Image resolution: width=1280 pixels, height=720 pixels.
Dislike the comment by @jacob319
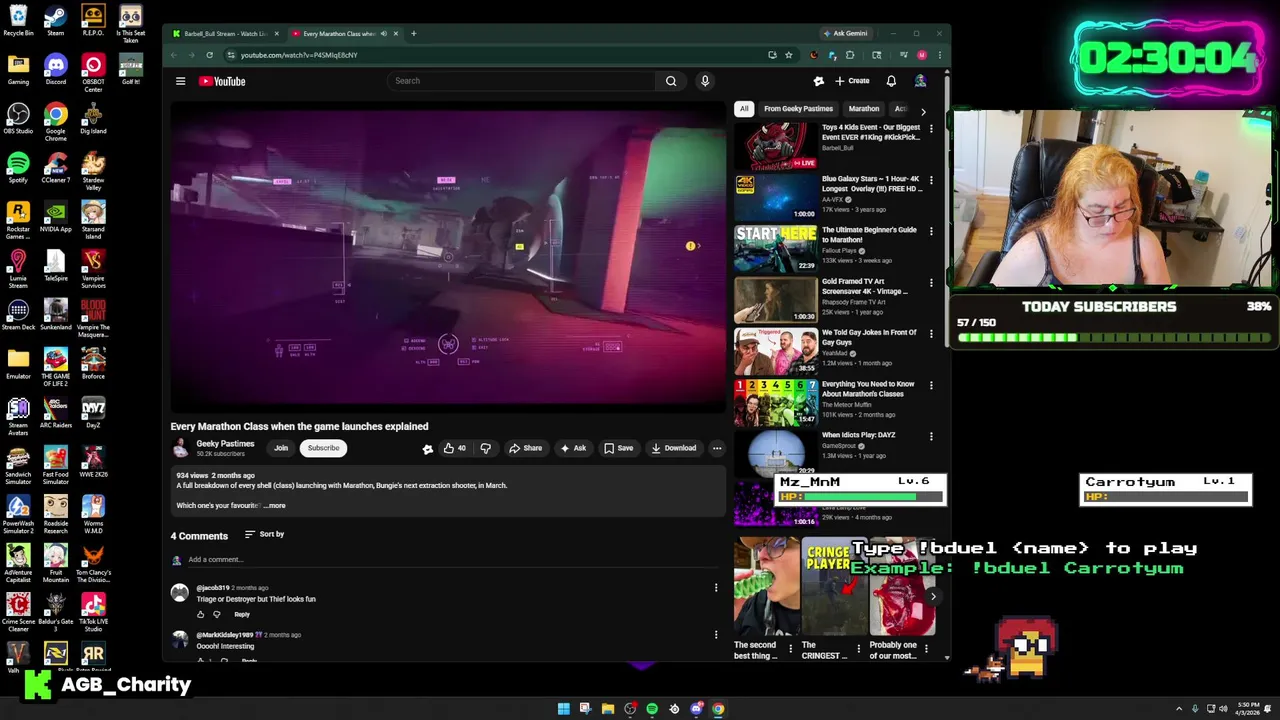217,614
